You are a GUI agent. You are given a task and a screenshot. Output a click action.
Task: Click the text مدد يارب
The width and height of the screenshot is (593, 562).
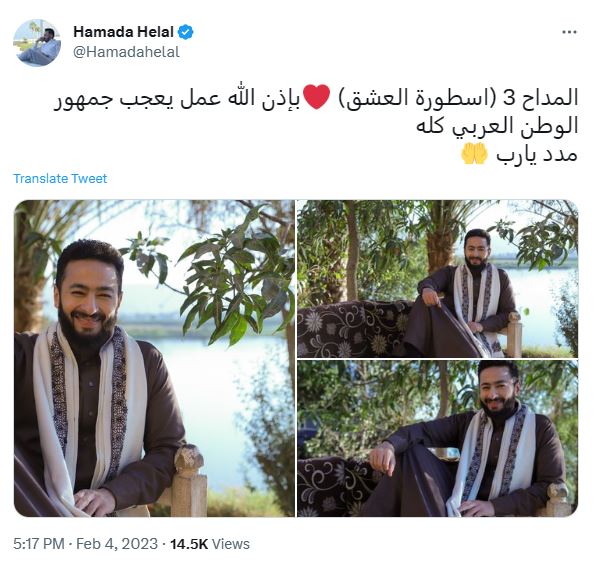(x=537, y=154)
